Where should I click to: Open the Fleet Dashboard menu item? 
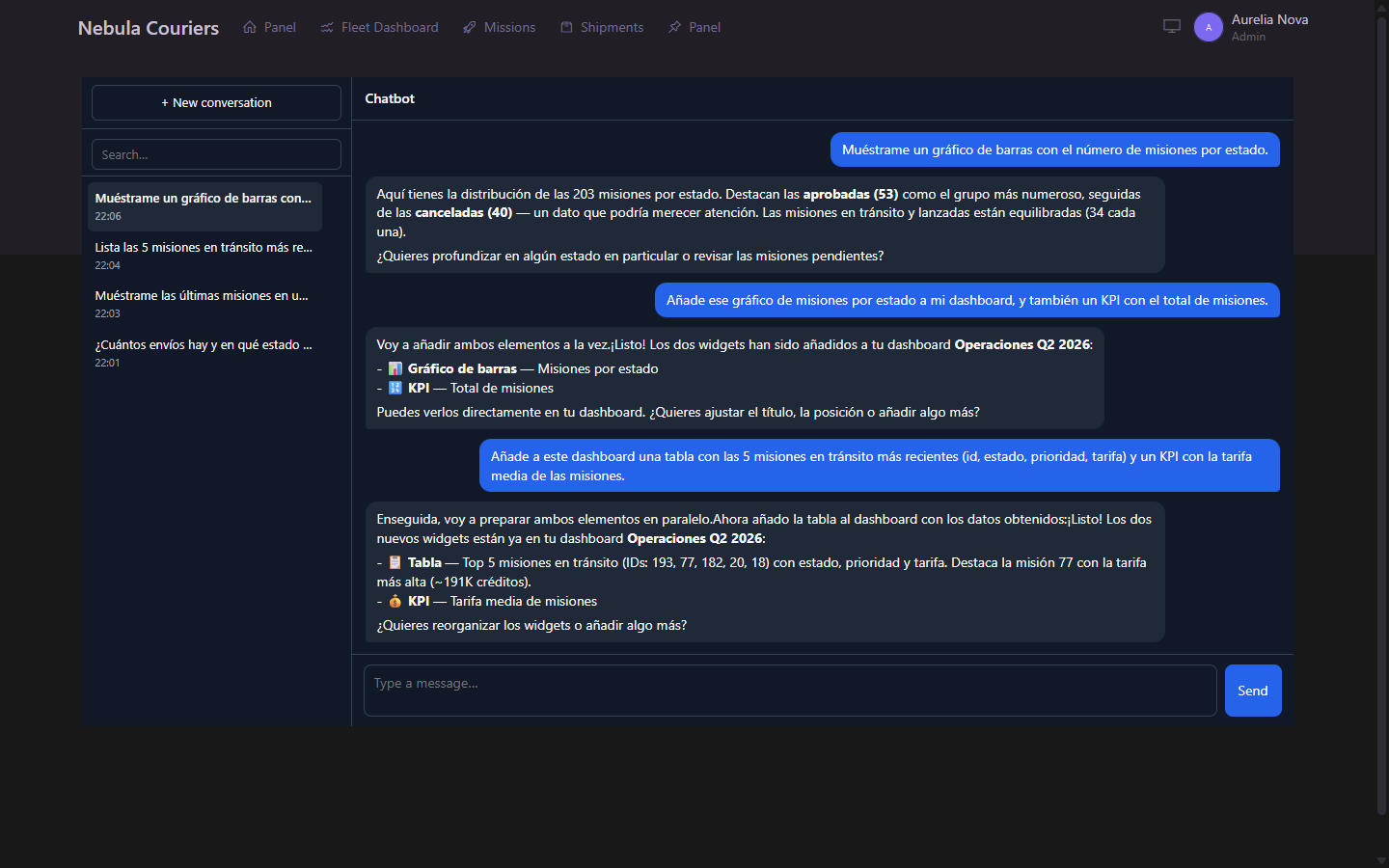click(379, 27)
